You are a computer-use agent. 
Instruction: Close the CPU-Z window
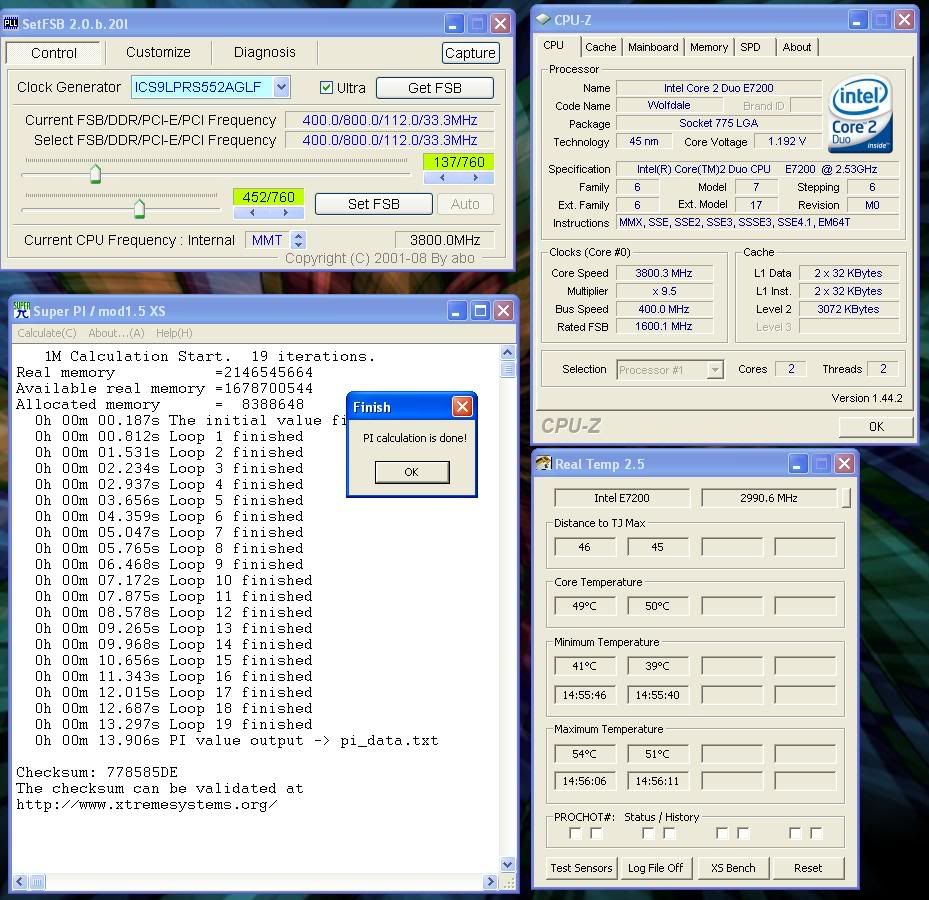(904, 21)
